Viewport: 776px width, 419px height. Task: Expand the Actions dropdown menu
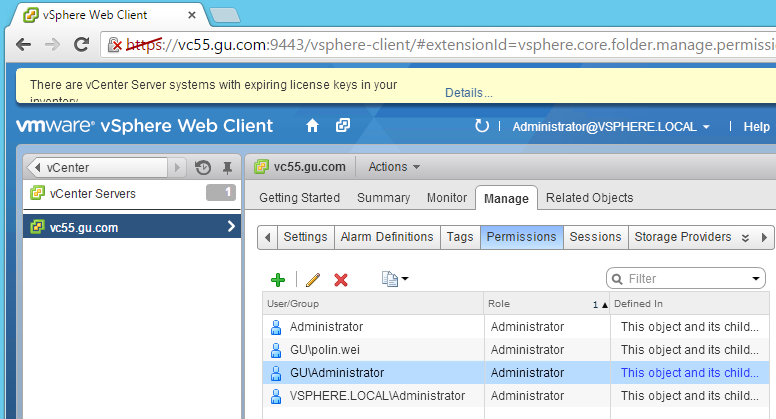pyautogui.click(x=394, y=166)
